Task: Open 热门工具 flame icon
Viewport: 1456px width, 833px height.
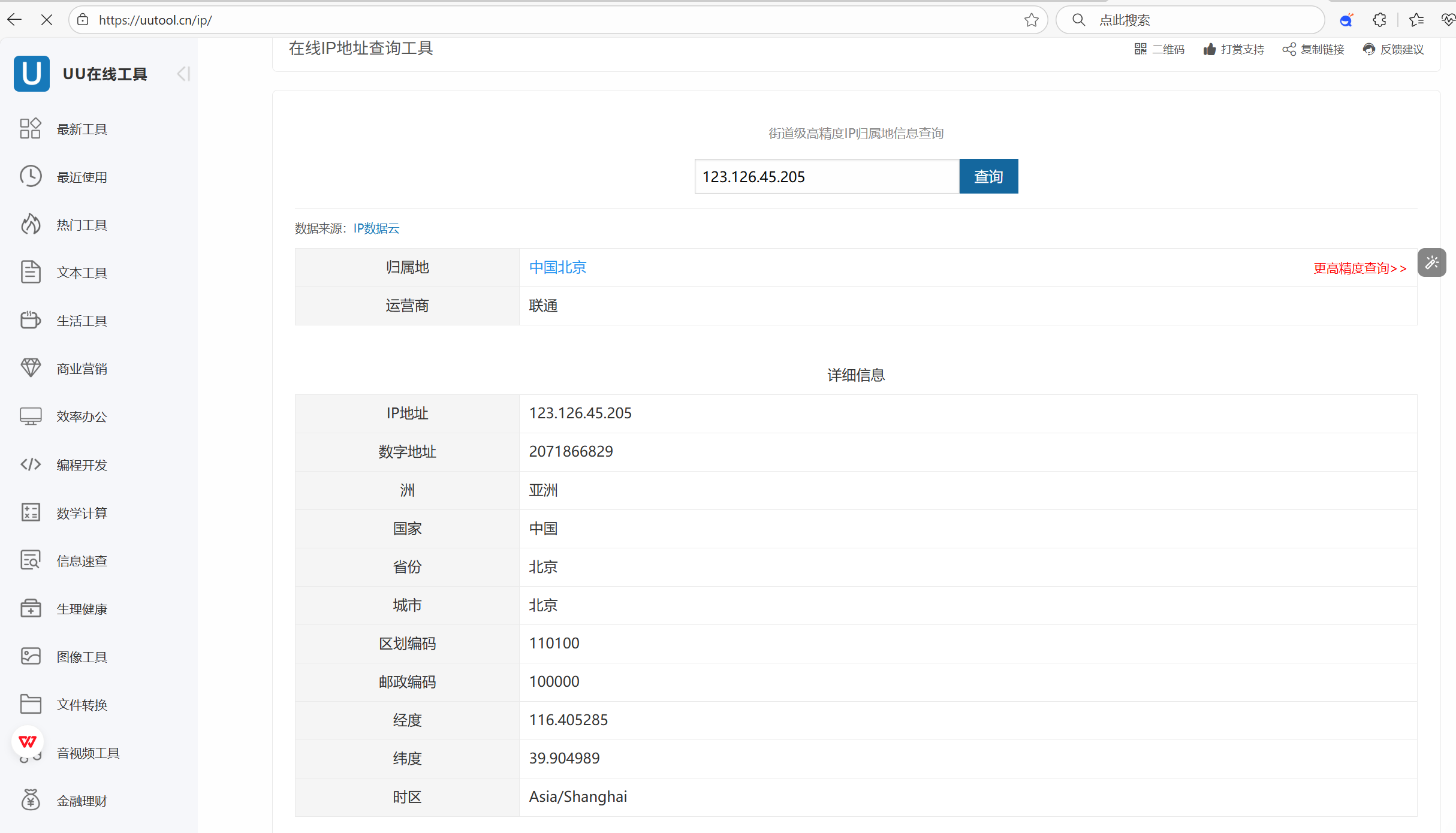Action: [x=30, y=224]
